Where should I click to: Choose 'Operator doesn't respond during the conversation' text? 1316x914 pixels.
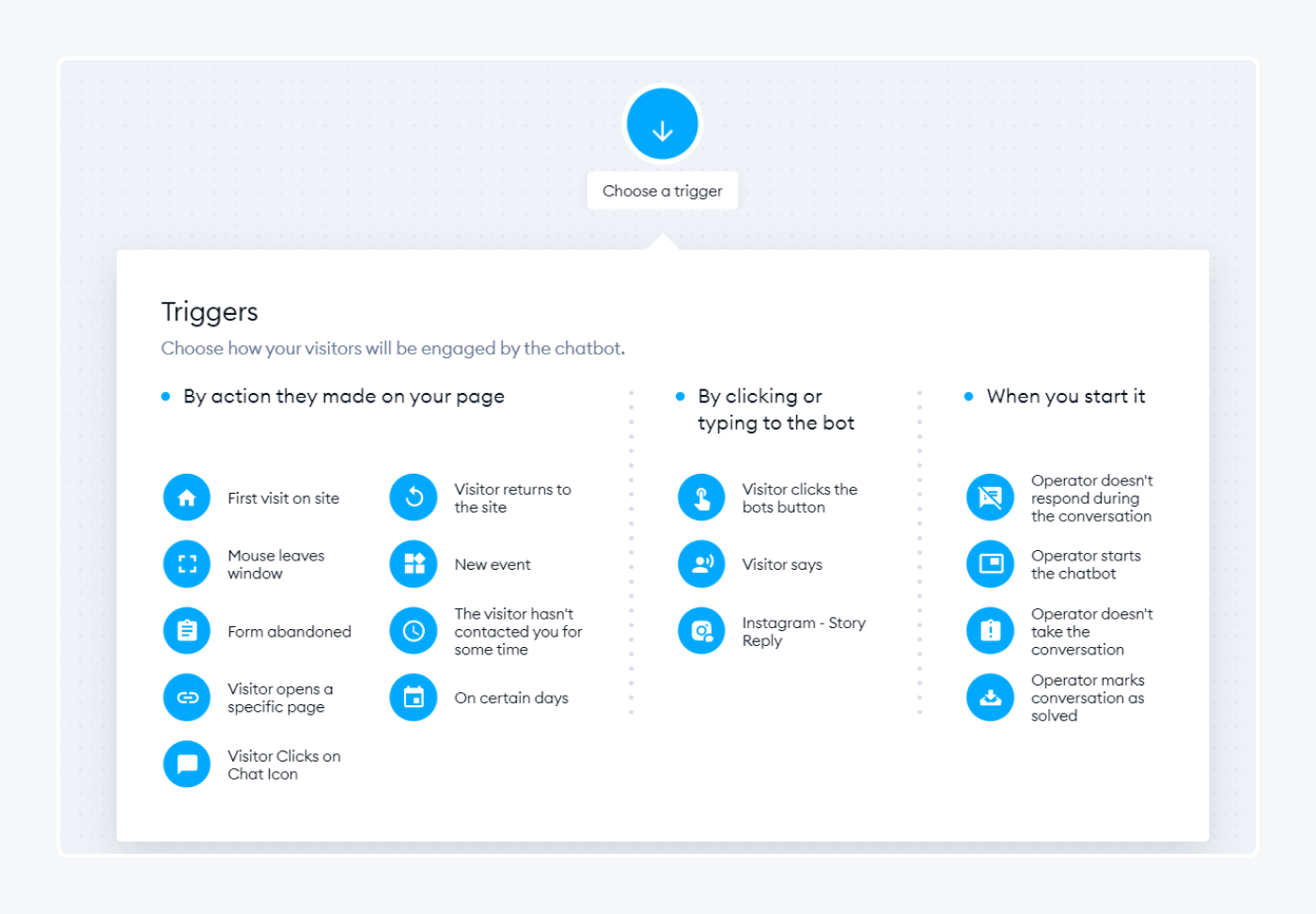pos(1092,498)
